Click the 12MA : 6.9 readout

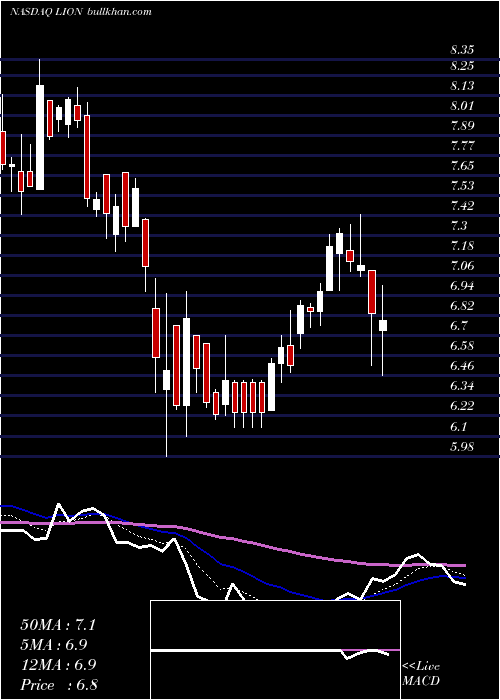58,665
